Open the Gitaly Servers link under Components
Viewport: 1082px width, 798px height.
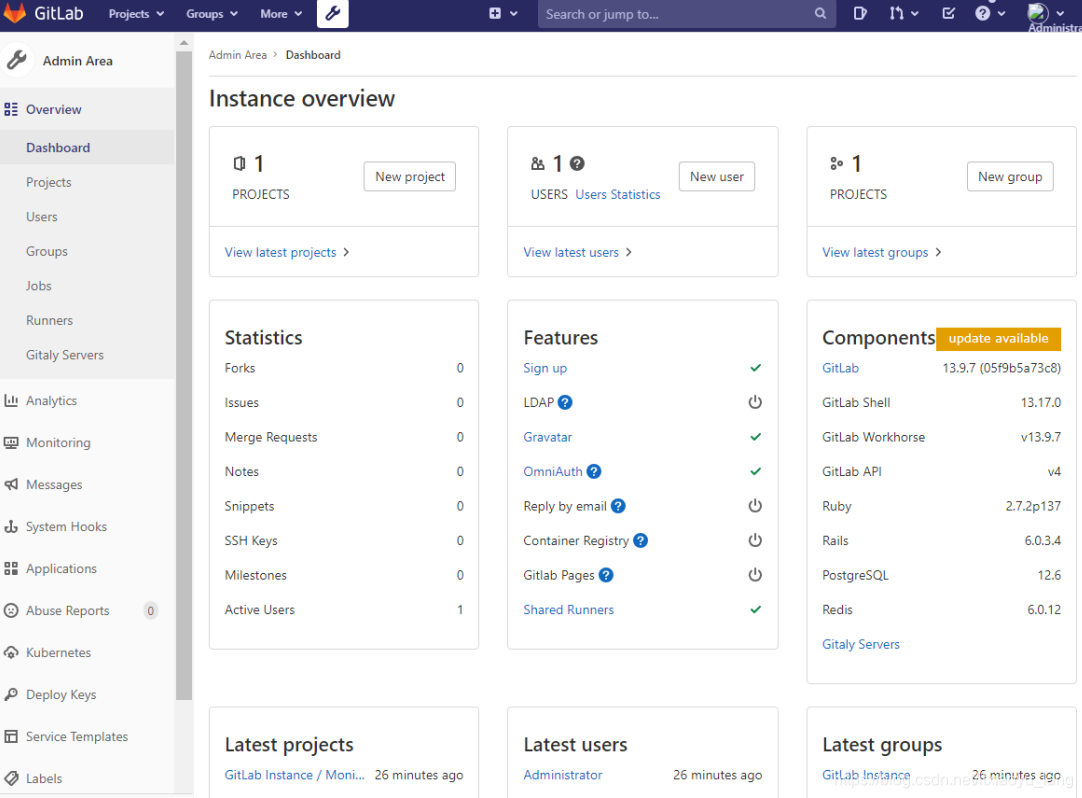coord(860,644)
